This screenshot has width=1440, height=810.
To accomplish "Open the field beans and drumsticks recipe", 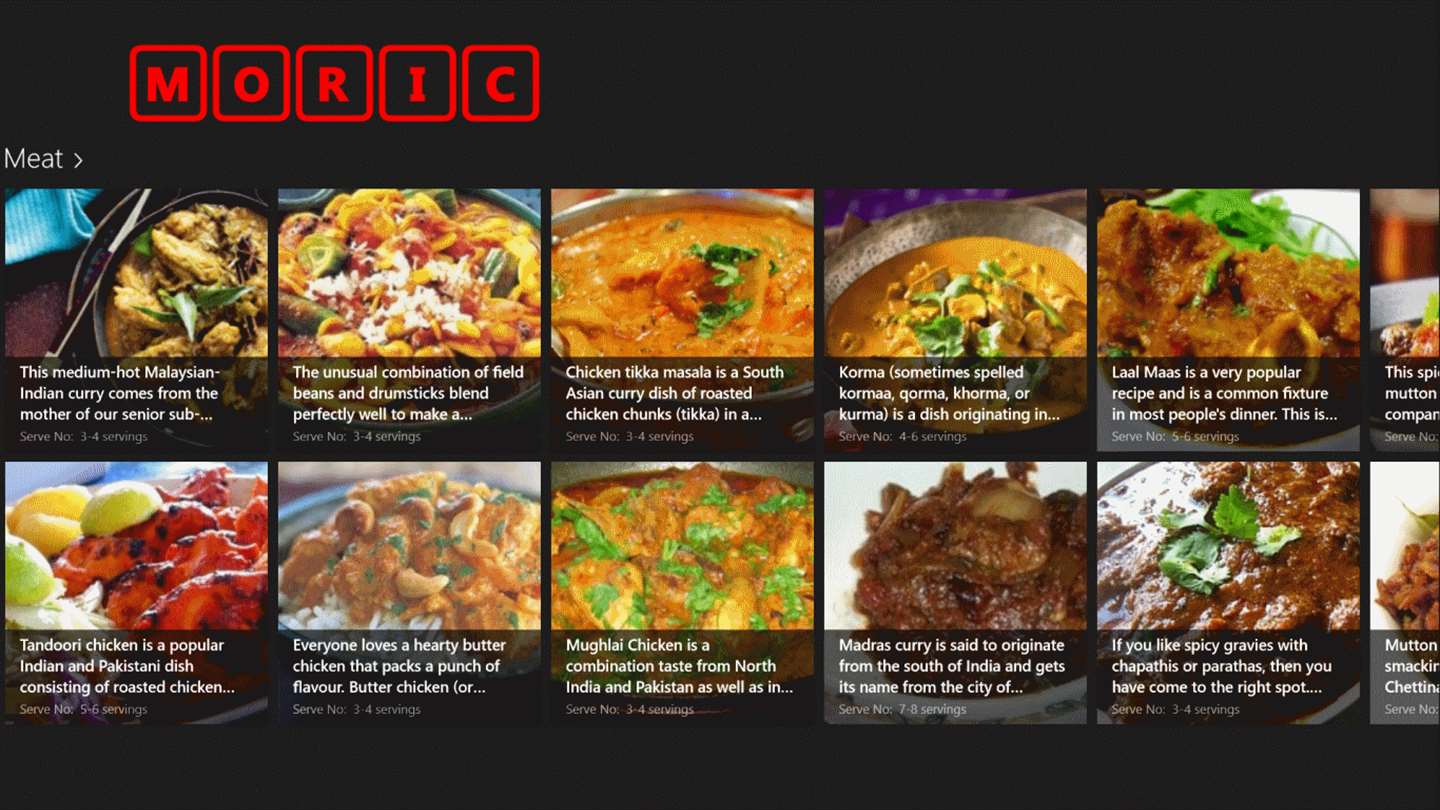I will tap(409, 320).
